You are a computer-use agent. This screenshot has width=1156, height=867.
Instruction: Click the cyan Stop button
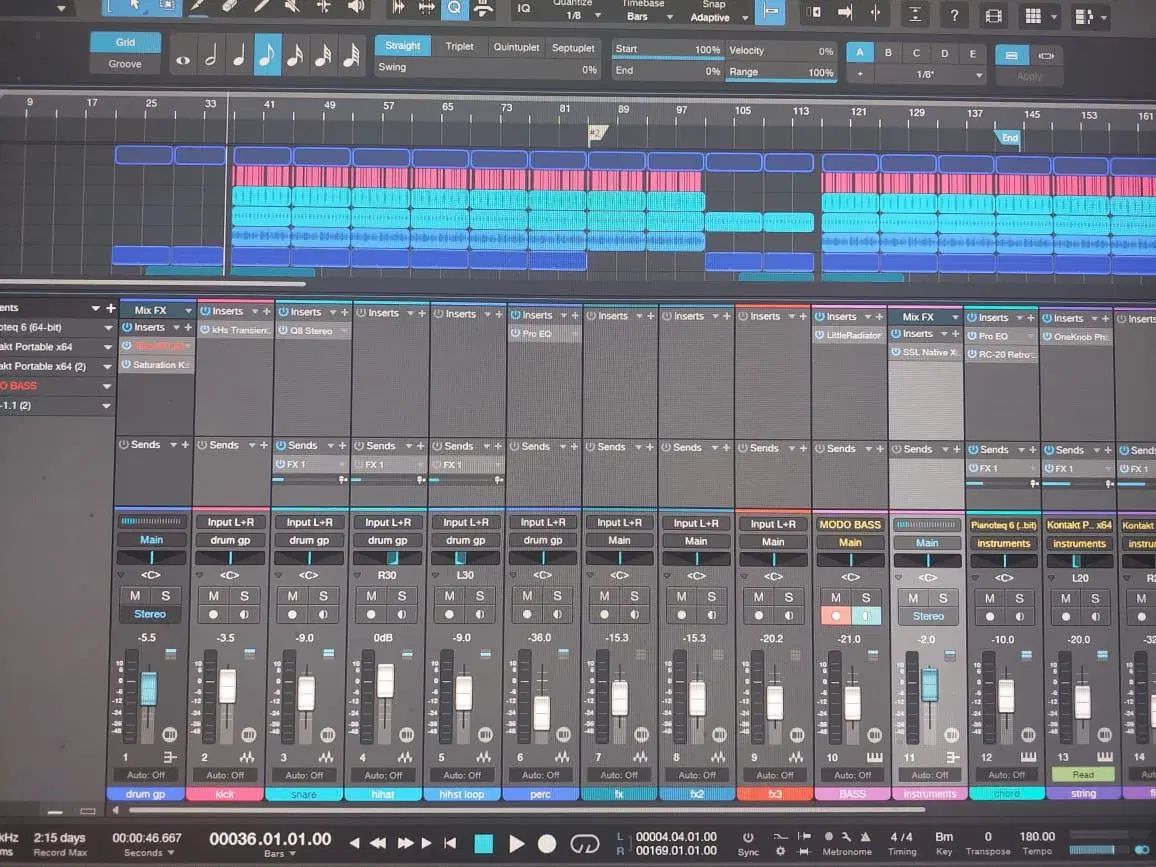(484, 843)
